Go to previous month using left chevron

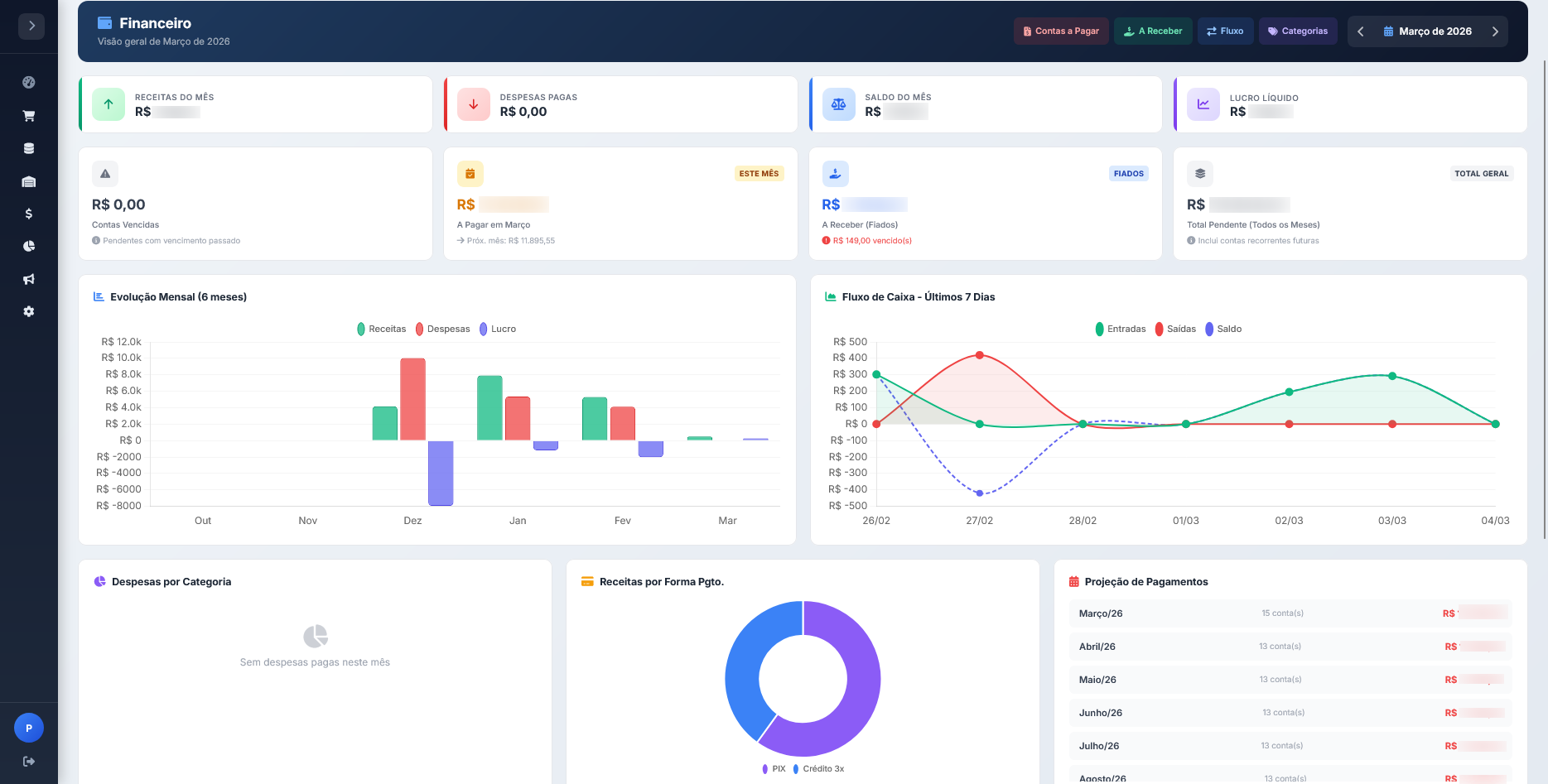[1360, 31]
